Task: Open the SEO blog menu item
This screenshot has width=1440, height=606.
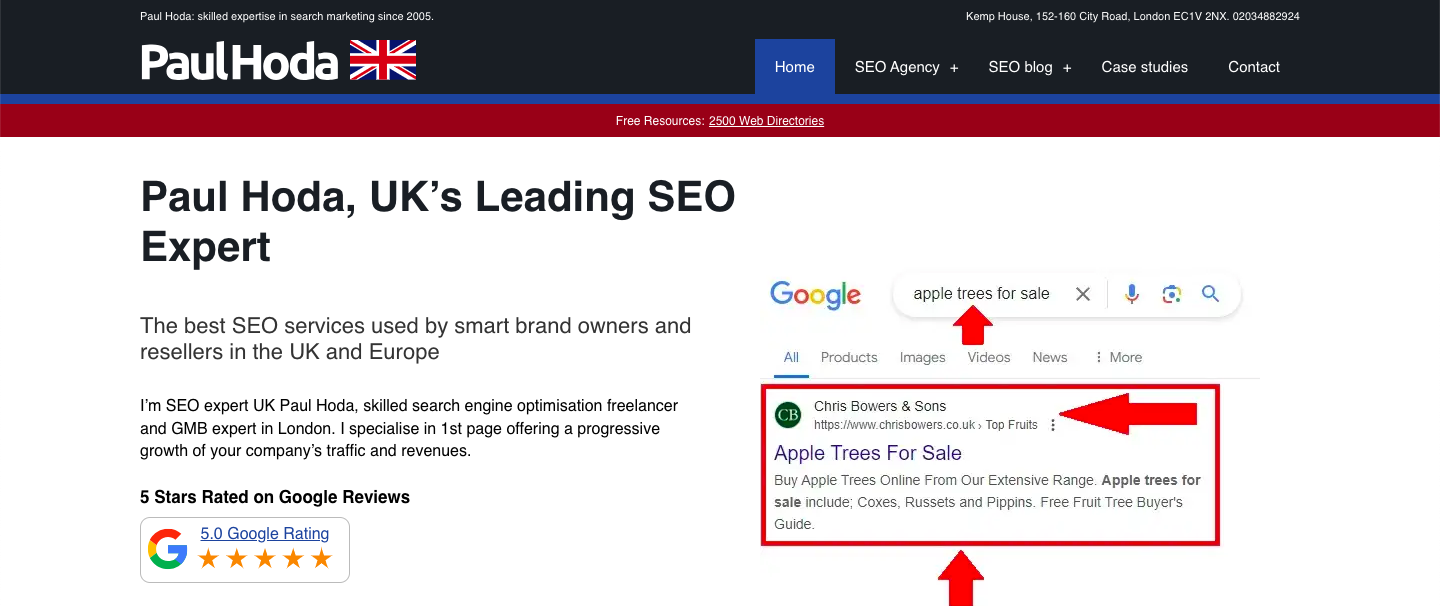Action: click(x=1020, y=67)
